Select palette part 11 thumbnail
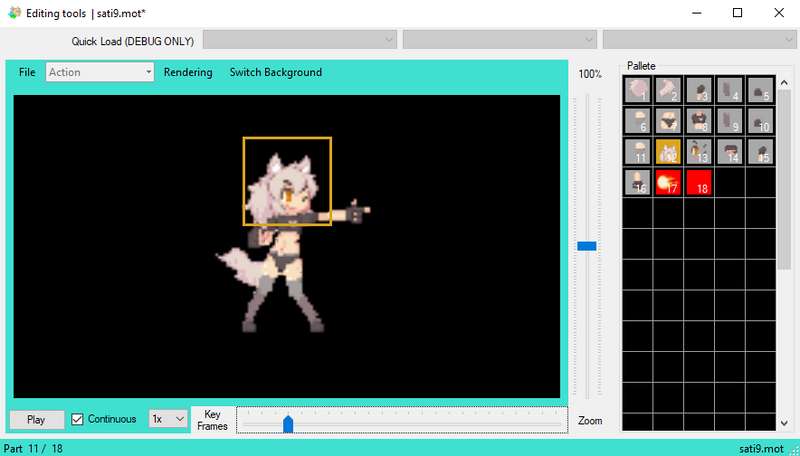800x456 pixels. [637, 151]
